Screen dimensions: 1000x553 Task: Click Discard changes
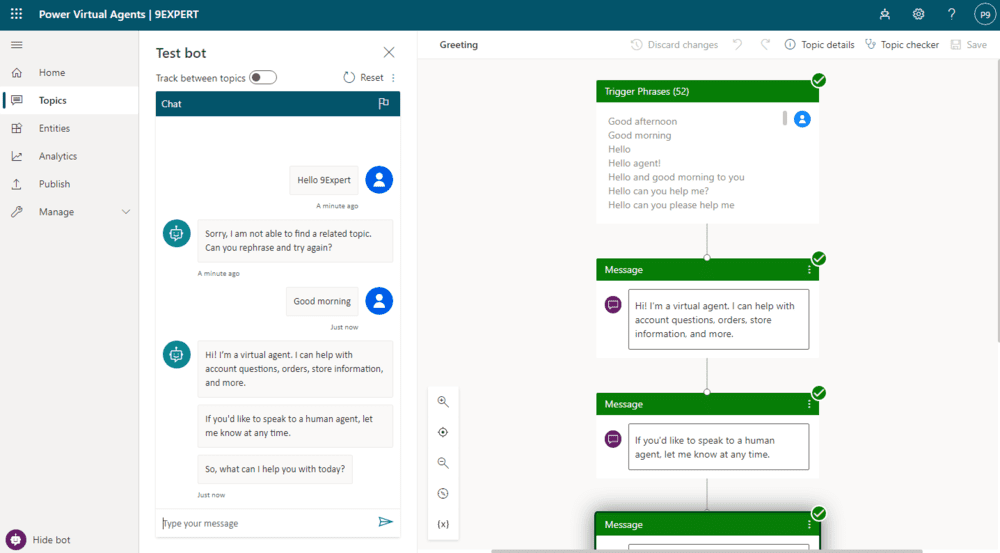click(x=675, y=45)
